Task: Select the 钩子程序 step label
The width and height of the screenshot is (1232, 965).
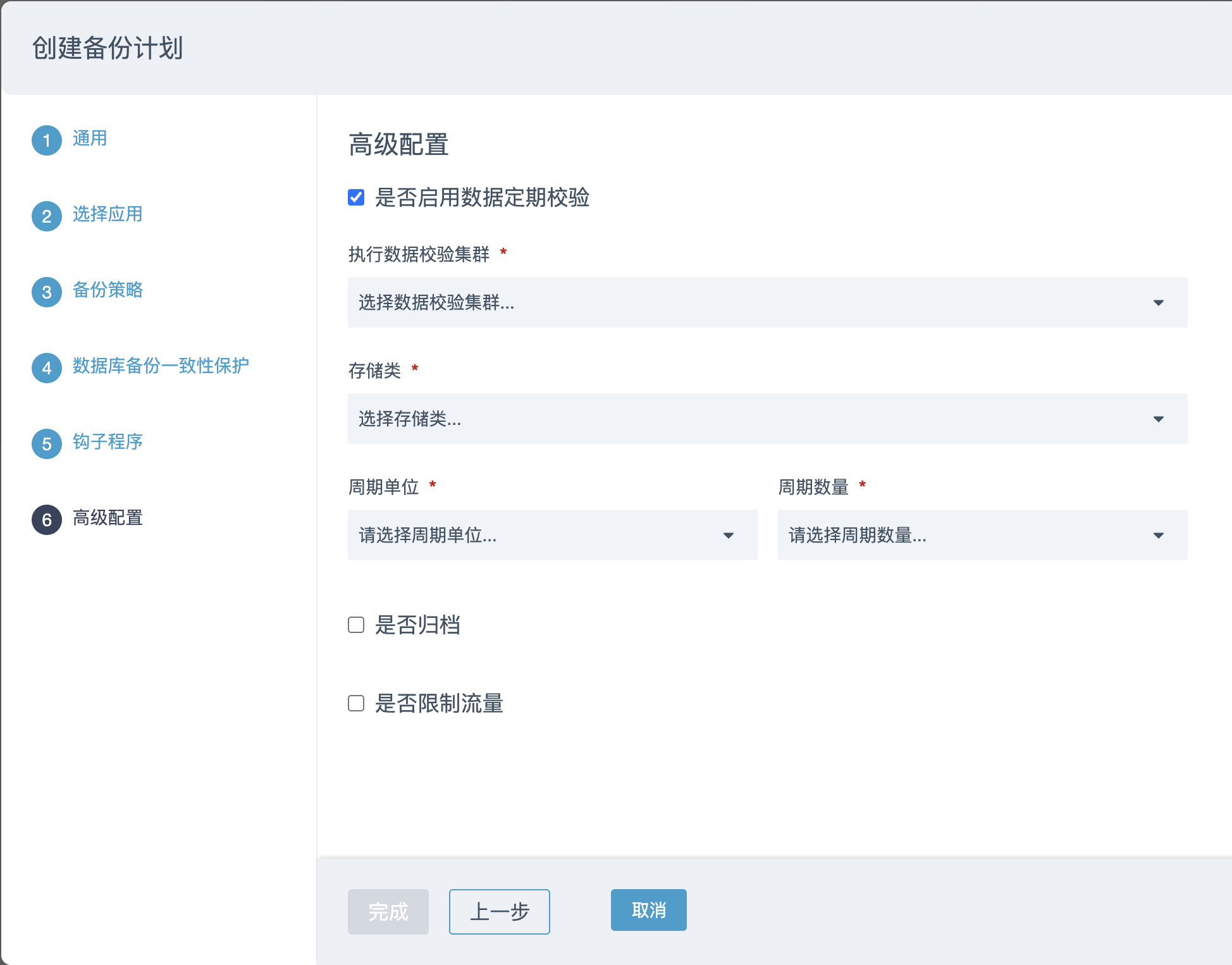Action: [108, 442]
